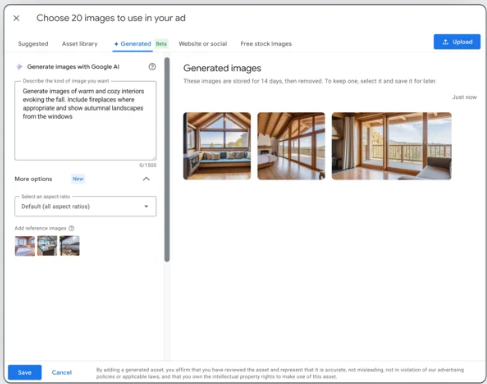This screenshot has width=487, height=384.
Task: Click the Add reference images label
Action: pyautogui.click(x=40, y=228)
